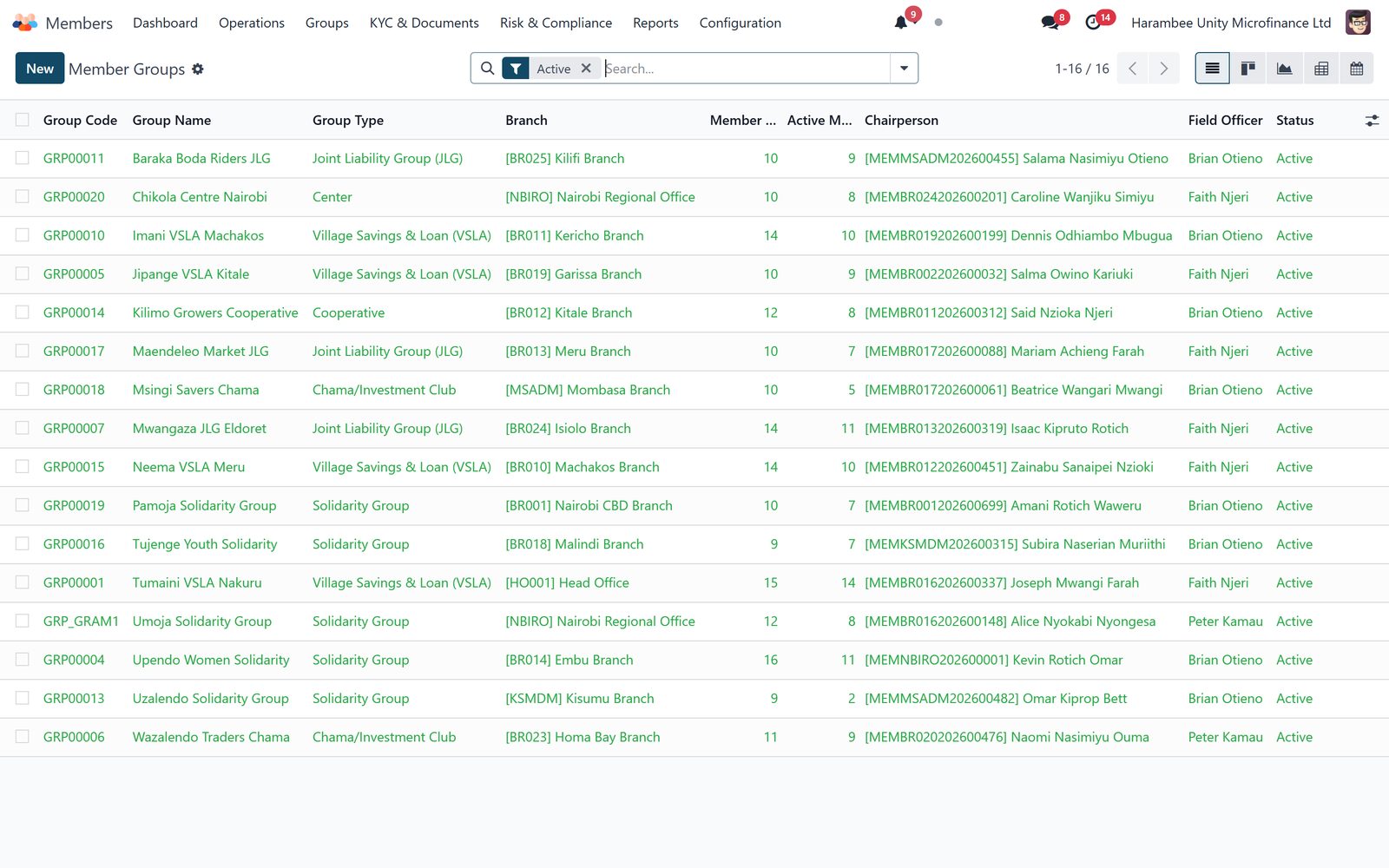
Task: Open the Dashboard menu item
Action: pos(165,23)
